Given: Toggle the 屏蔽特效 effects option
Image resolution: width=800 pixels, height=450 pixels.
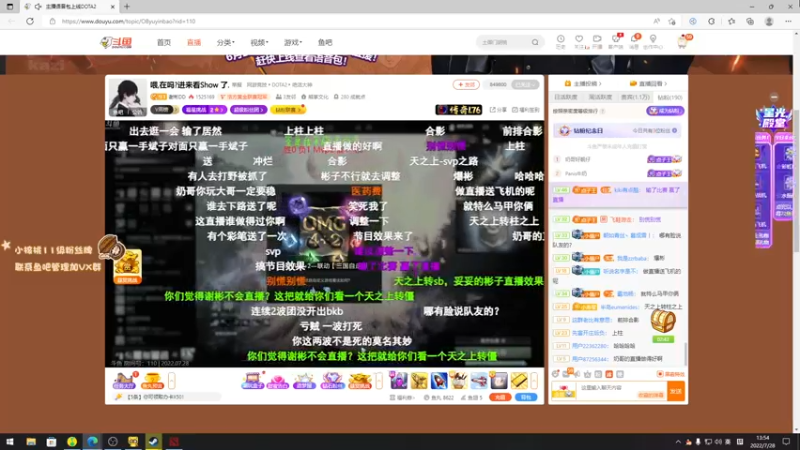Looking at the screenshot, I should 670,374.
